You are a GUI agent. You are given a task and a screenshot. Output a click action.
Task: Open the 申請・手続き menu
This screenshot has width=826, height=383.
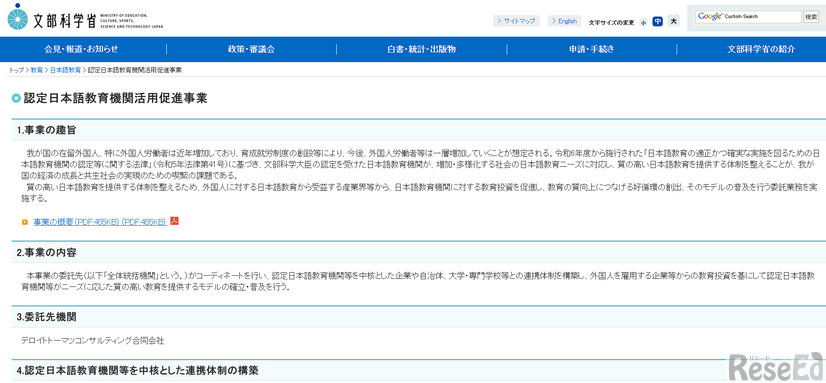pos(591,50)
